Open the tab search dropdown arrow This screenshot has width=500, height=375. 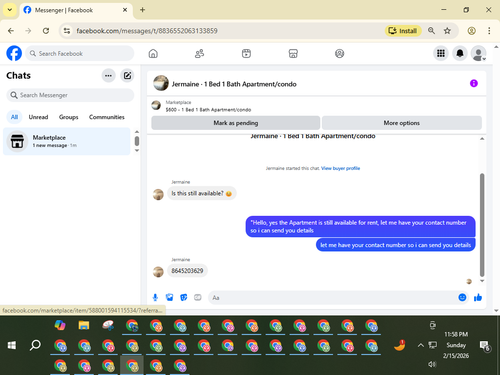(10, 10)
